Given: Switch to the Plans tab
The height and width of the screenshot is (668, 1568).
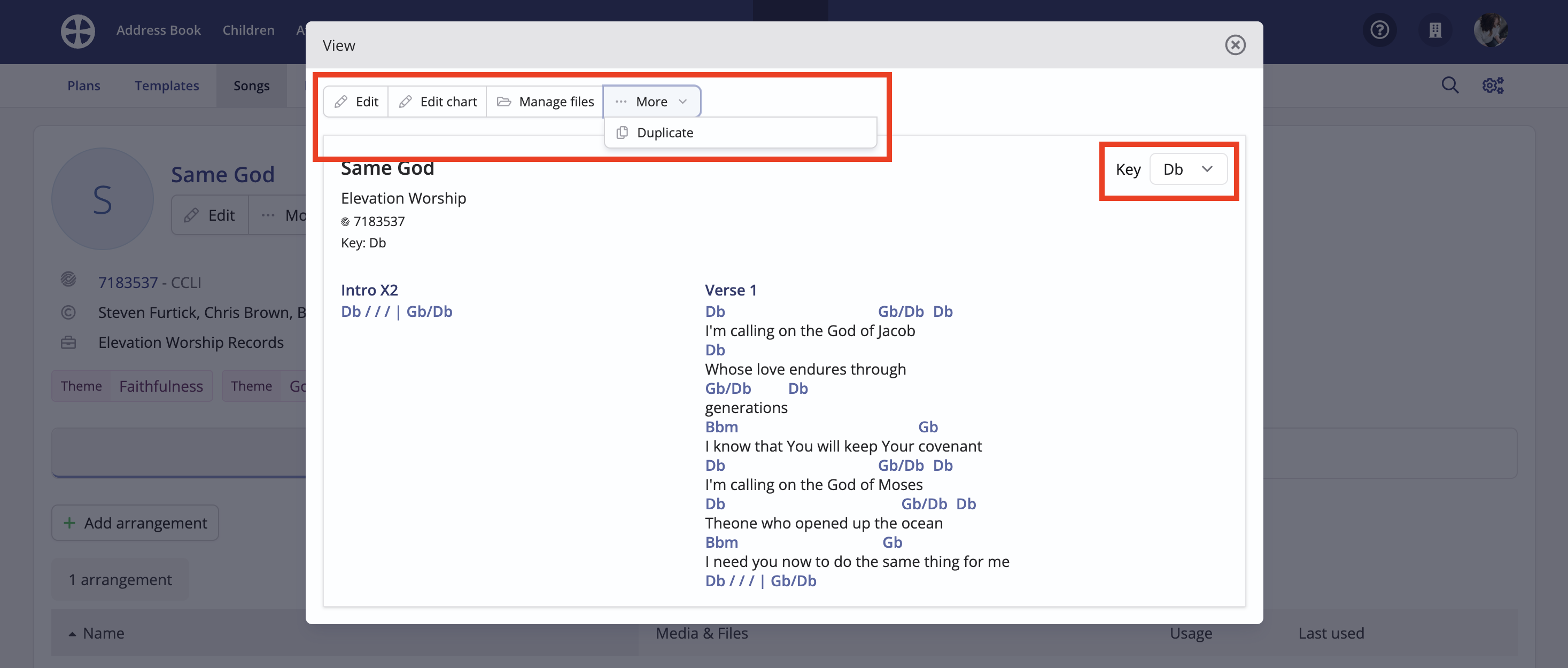Looking at the screenshot, I should 84,86.
